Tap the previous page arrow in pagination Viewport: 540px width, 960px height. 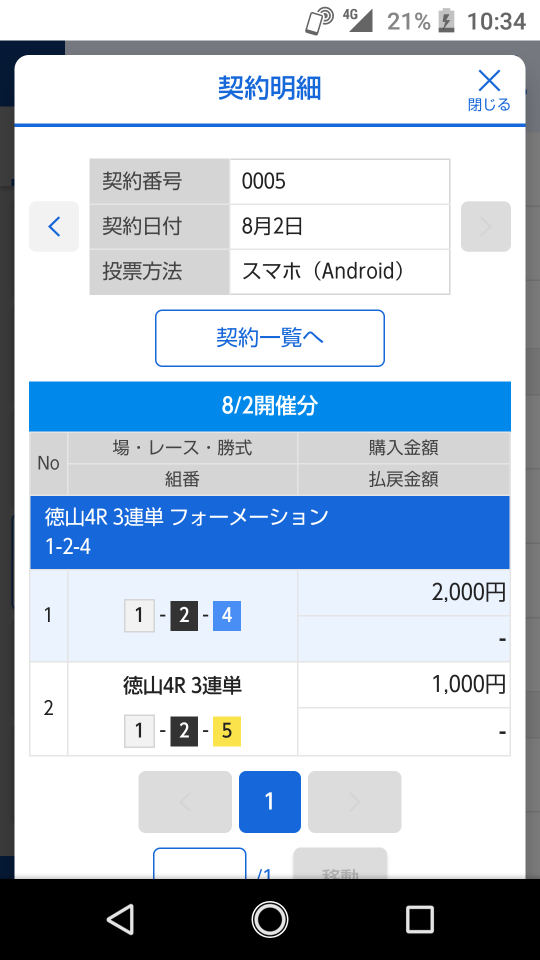pos(185,801)
